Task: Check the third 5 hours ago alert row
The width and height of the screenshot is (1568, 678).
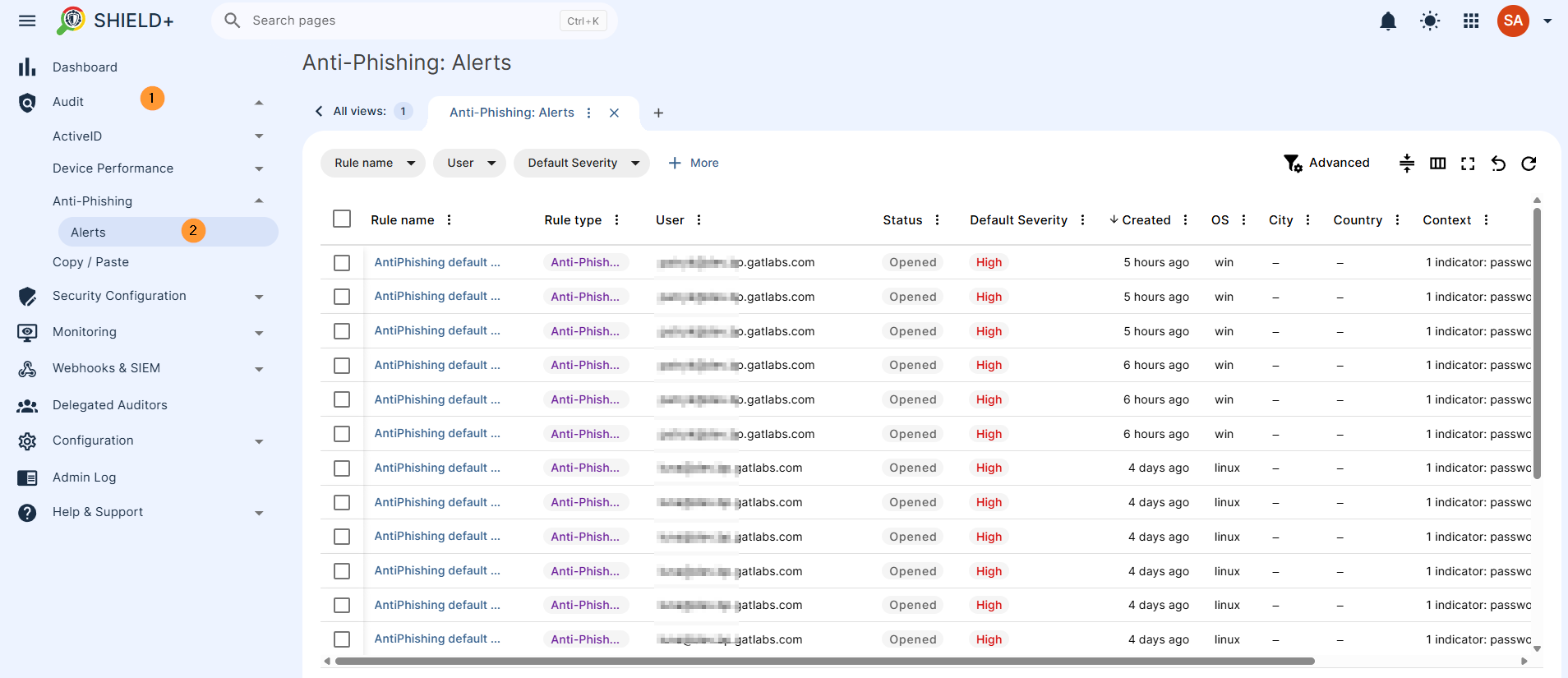Action: point(342,331)
